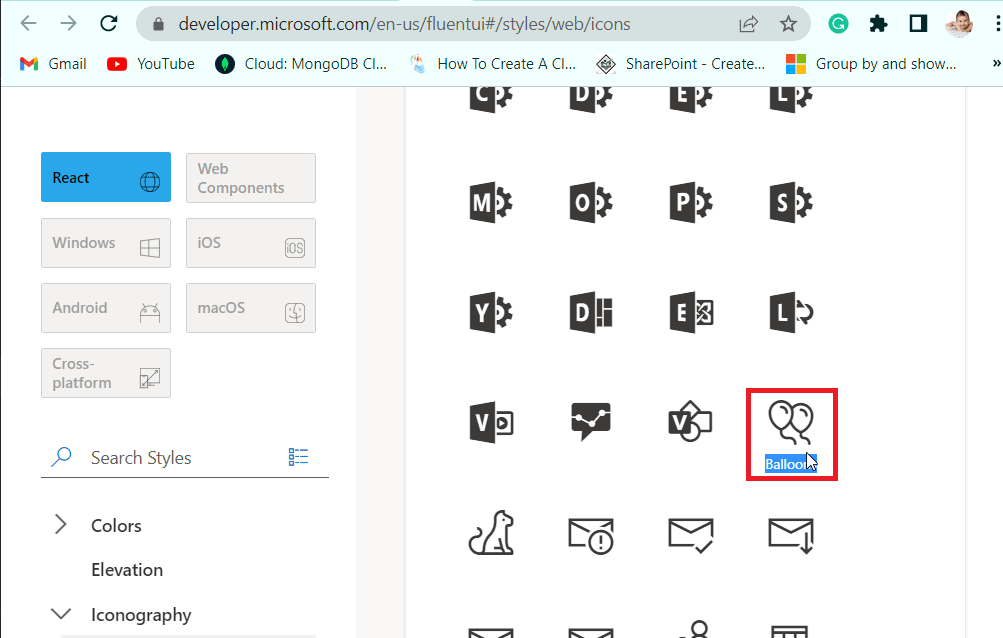Screen dimensions: 1003x638
Task: Click the Balloons icon
Action: [791, 422]
